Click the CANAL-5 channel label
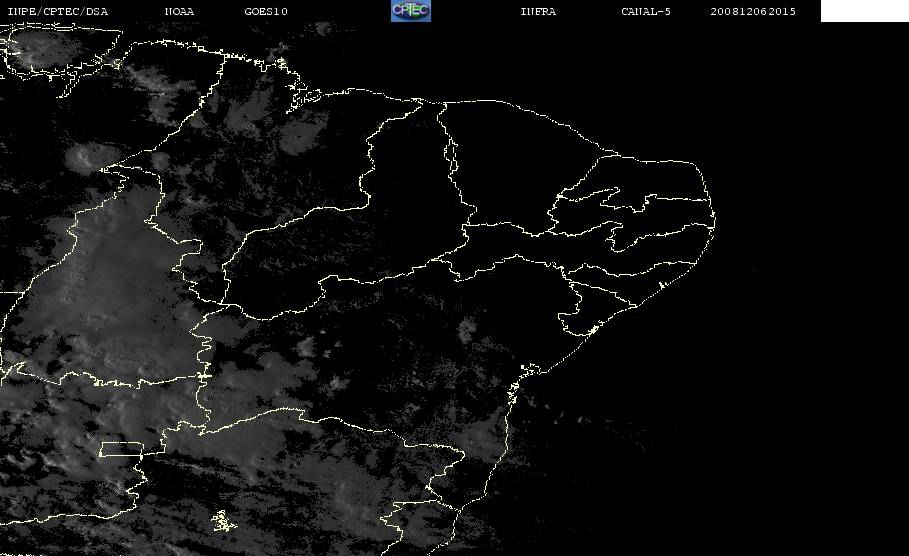The height and width of the screenshot is (556, 909). 646,12
